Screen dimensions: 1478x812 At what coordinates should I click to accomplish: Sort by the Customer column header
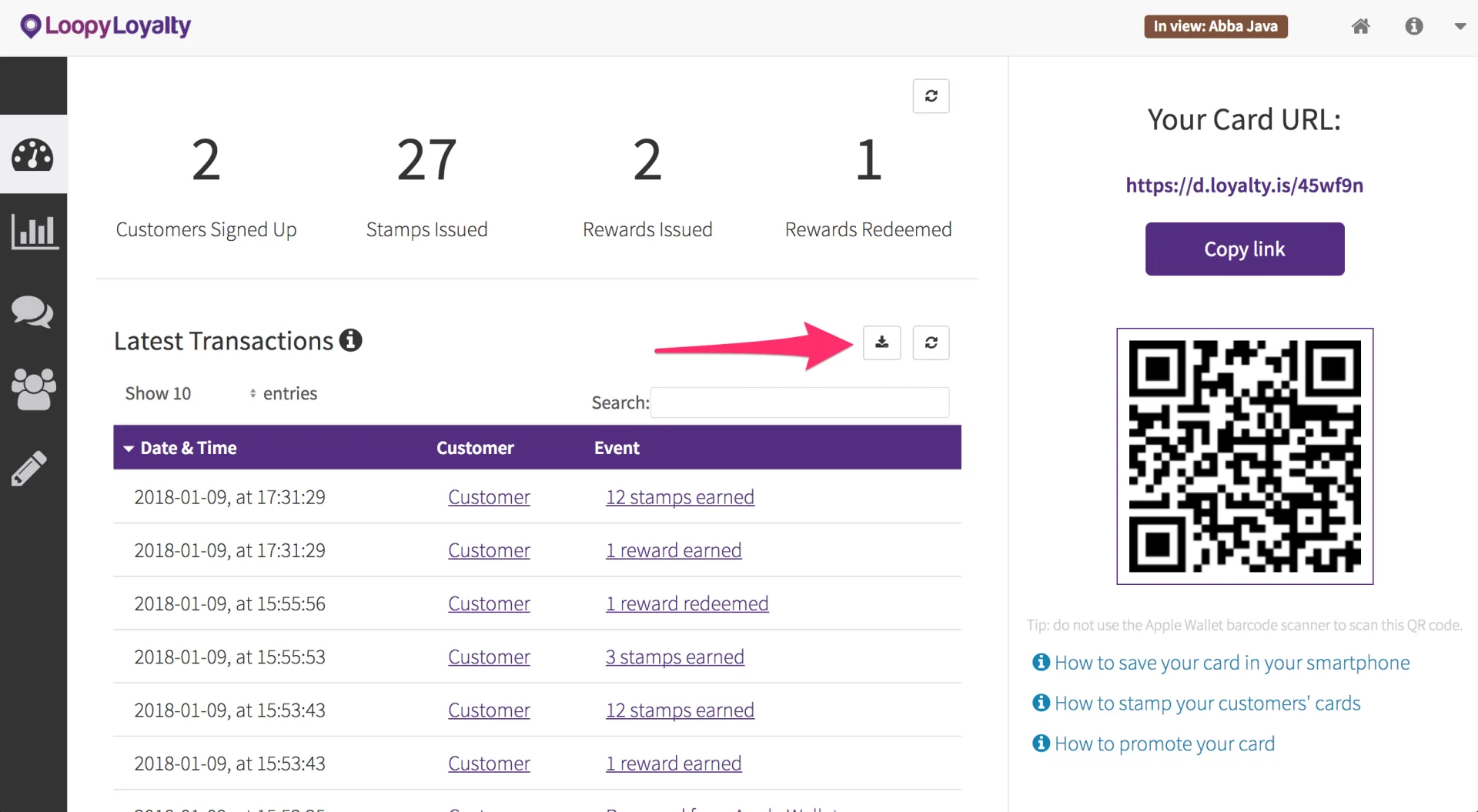[475, 448]
